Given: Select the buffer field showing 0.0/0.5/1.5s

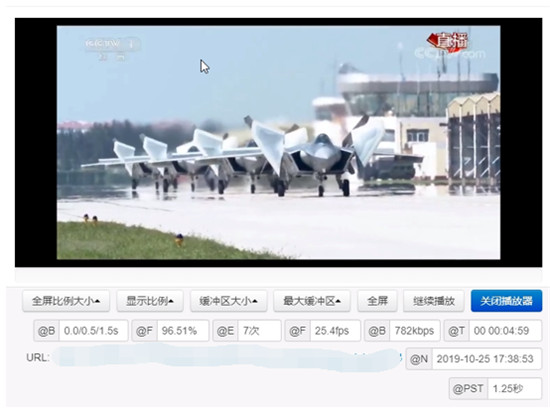Looking at the screenshot, I should (x=94, y=331).
